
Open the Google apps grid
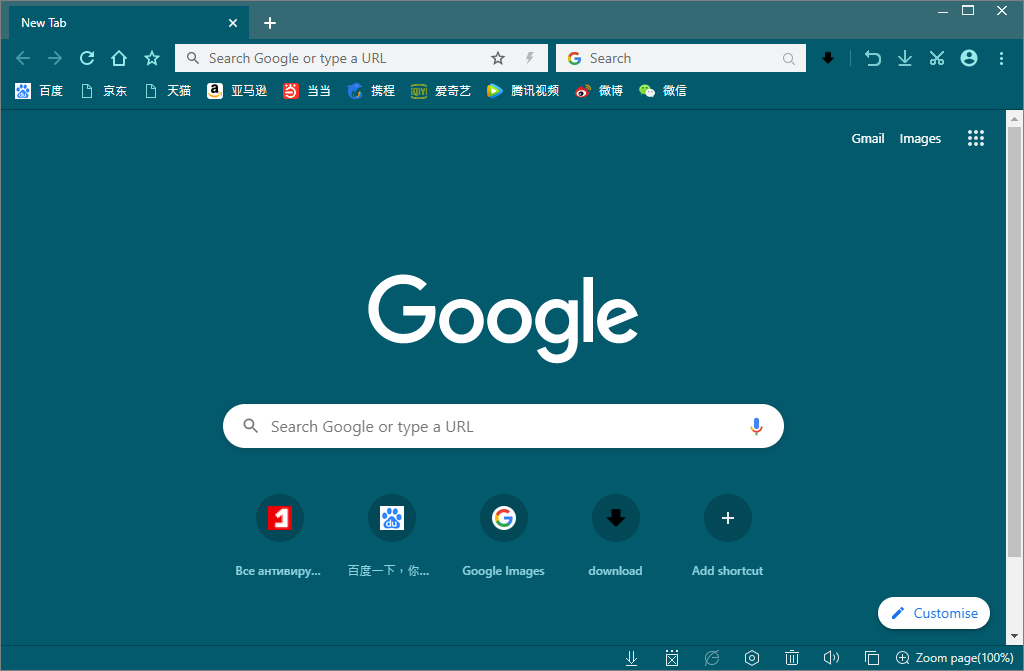(x=976, y=138)
